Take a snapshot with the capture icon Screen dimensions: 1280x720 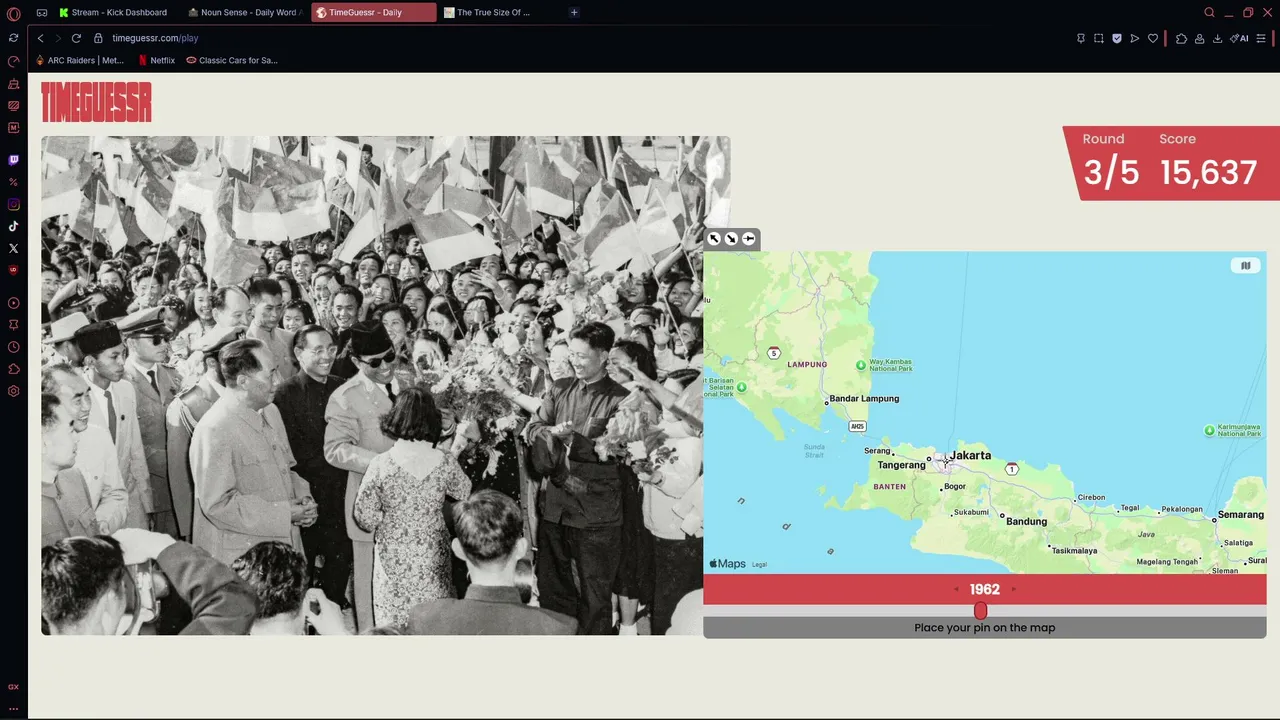pyautogui.click(x=1099, y=38)
